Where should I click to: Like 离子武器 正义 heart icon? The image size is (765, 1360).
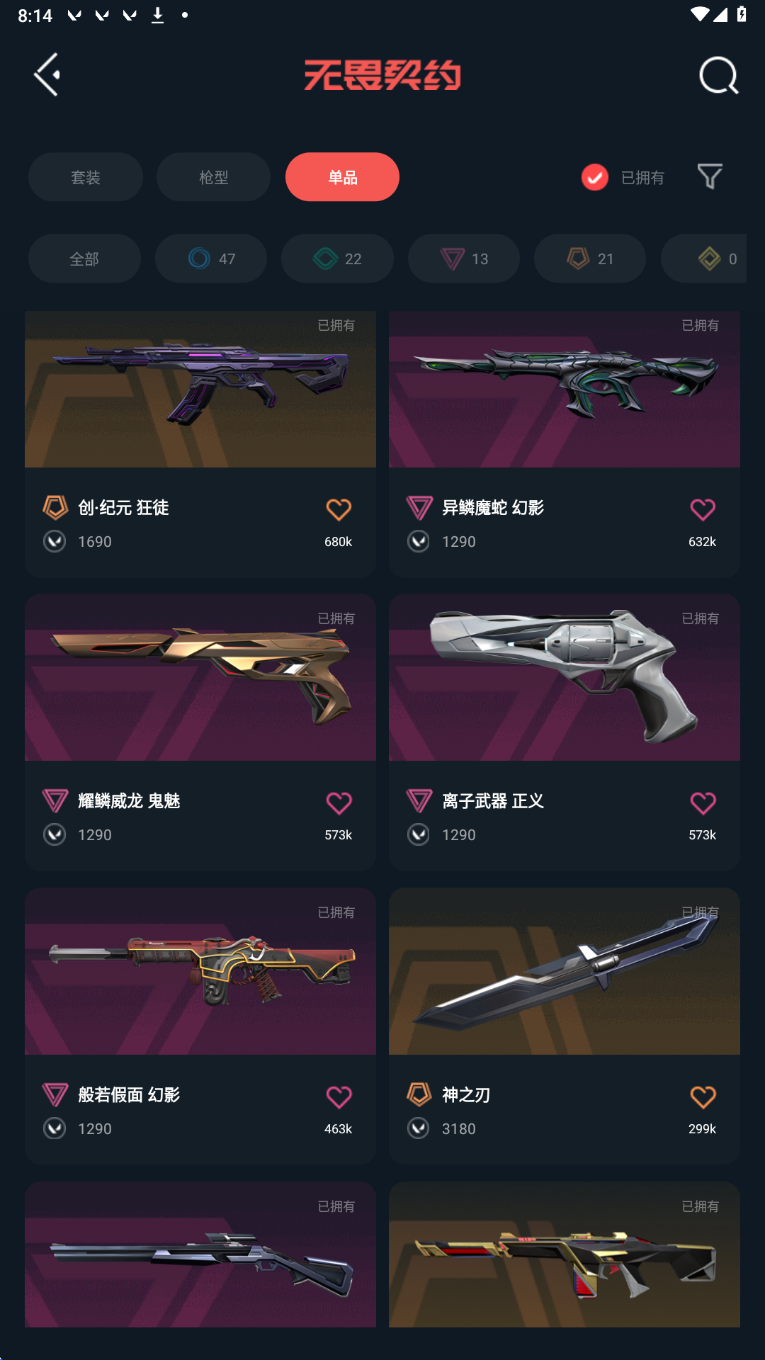coord(703,802)
